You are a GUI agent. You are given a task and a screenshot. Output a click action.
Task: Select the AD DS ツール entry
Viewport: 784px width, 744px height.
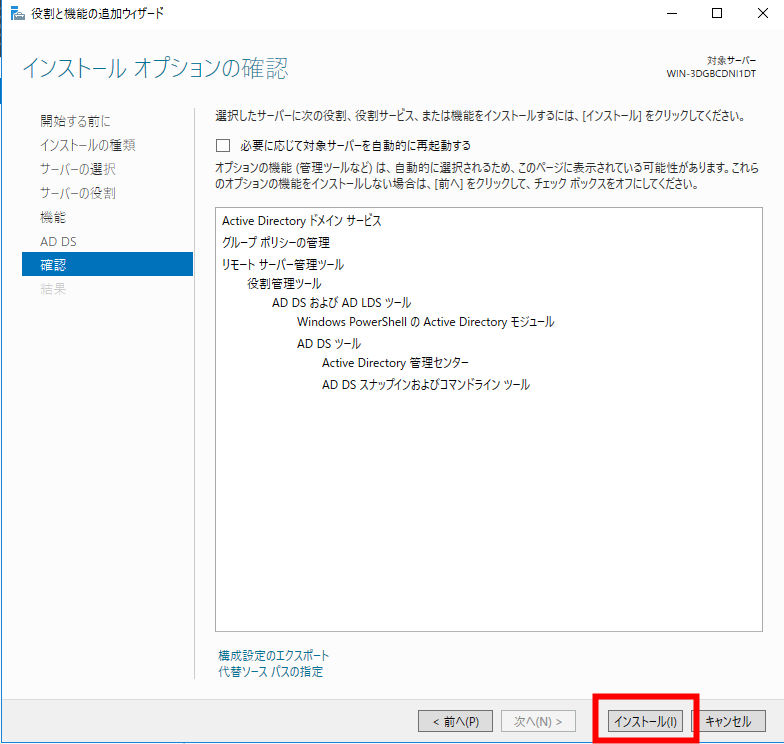[329, 344]
